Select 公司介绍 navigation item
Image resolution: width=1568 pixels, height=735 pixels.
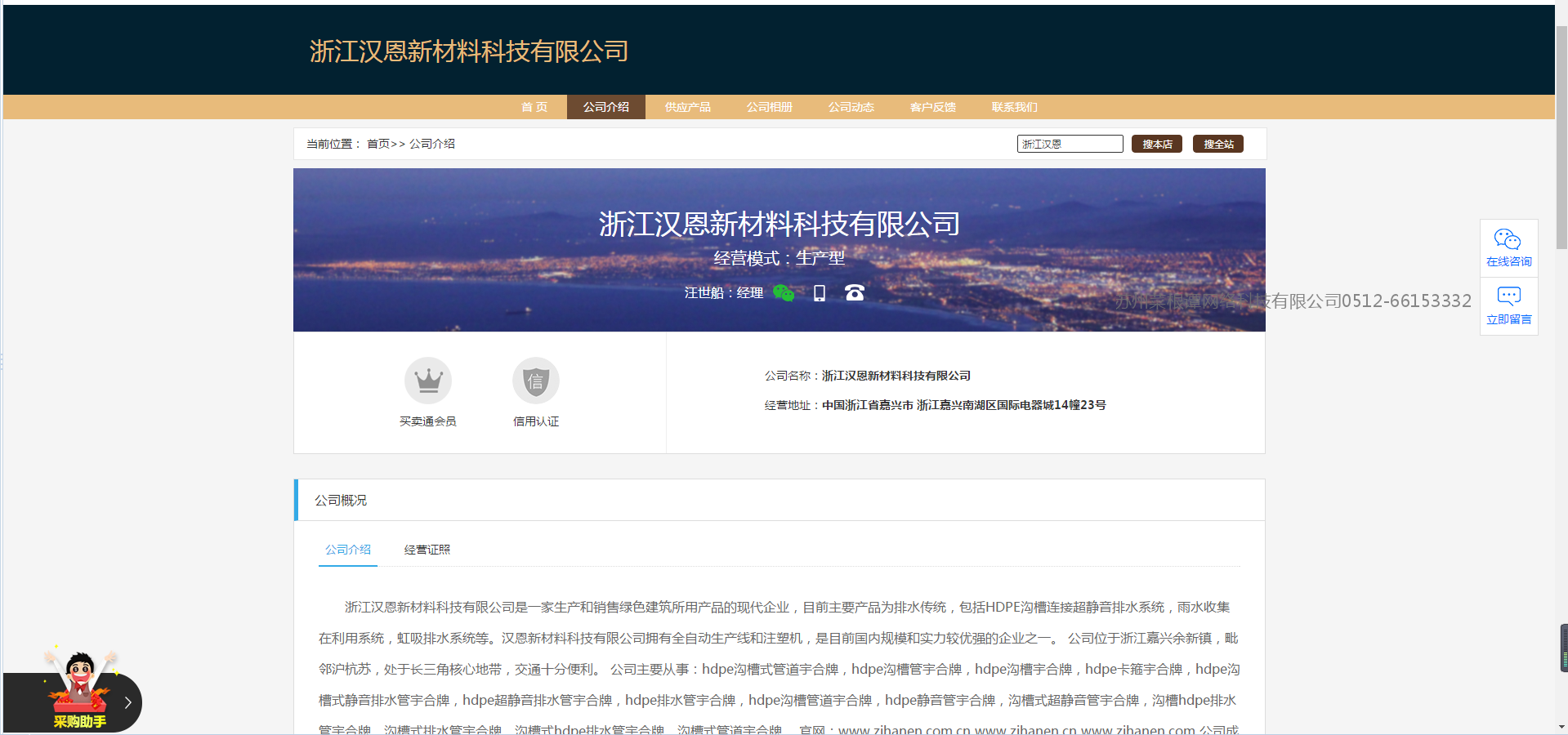[x=606, y=107]
